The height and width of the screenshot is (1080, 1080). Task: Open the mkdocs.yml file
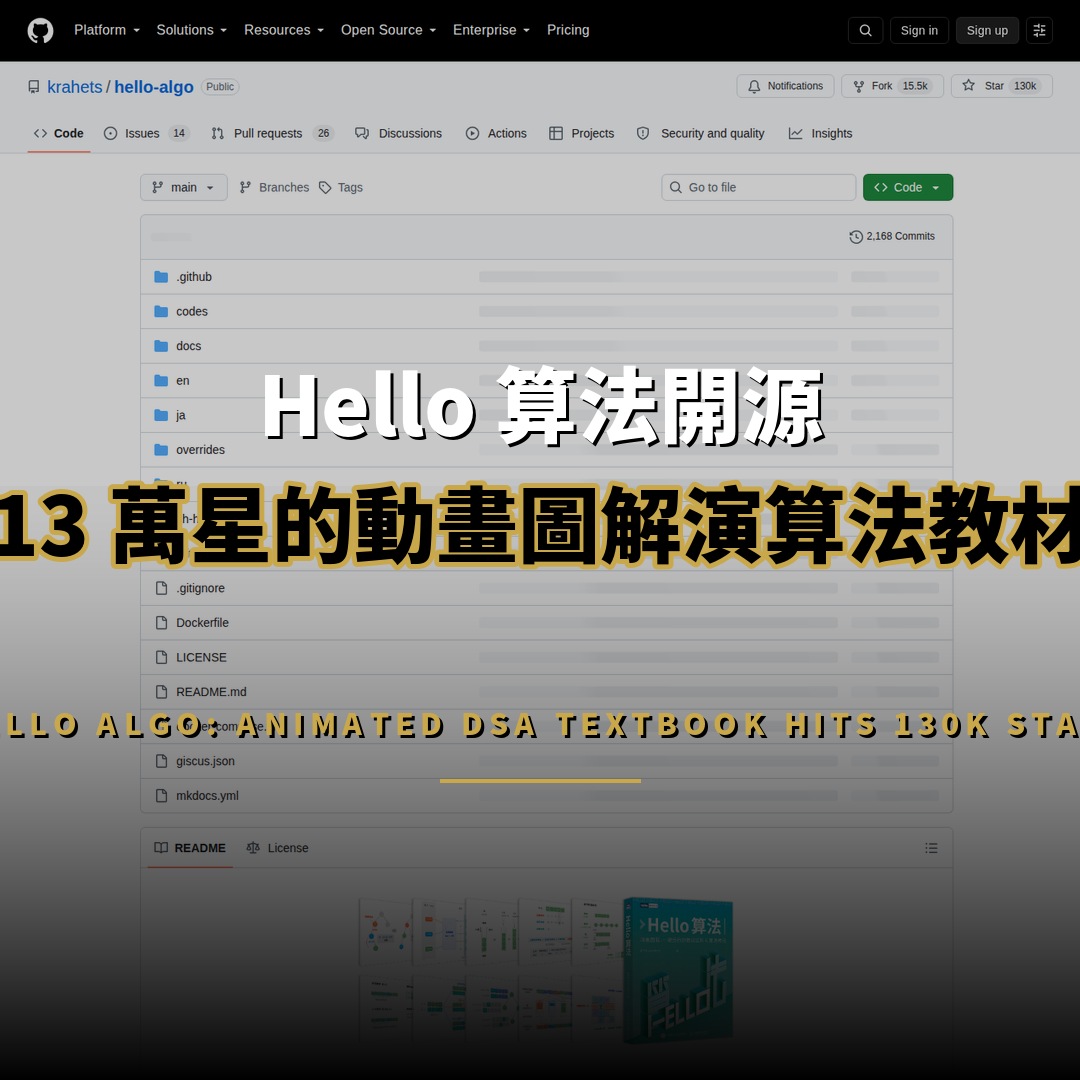207,796
